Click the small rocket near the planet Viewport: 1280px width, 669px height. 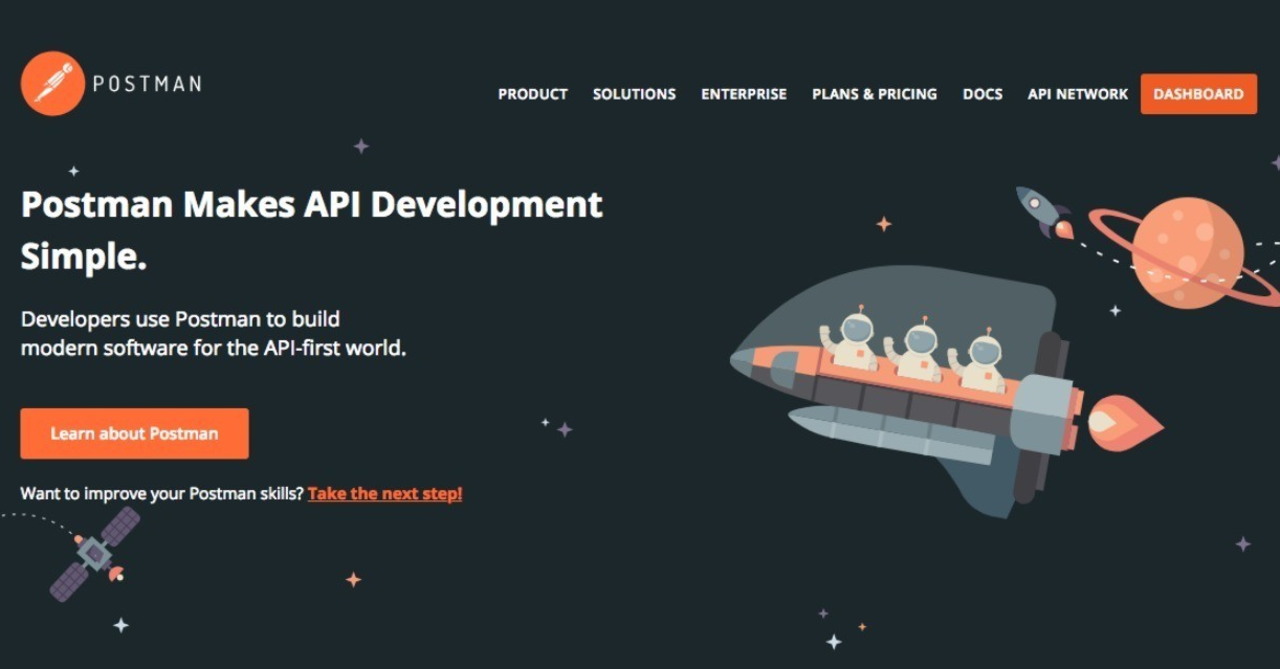tap(1044, 211)
